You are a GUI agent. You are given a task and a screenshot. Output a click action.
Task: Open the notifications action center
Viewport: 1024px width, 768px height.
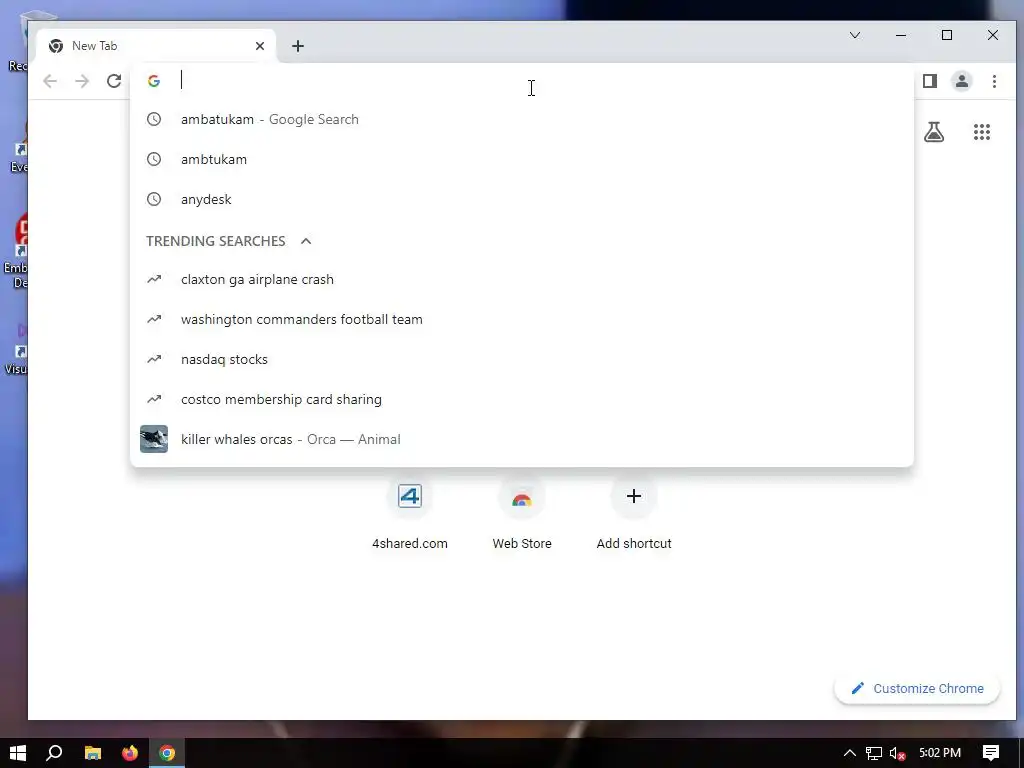[991, 753]
